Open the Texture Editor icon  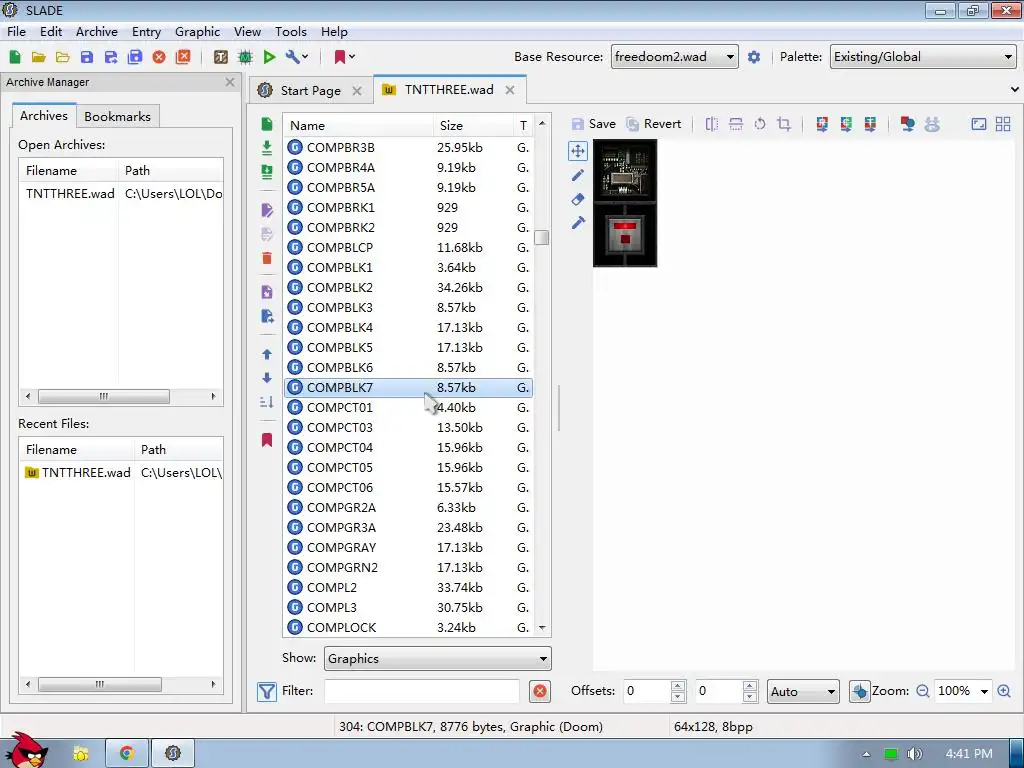tap(221, 57)
